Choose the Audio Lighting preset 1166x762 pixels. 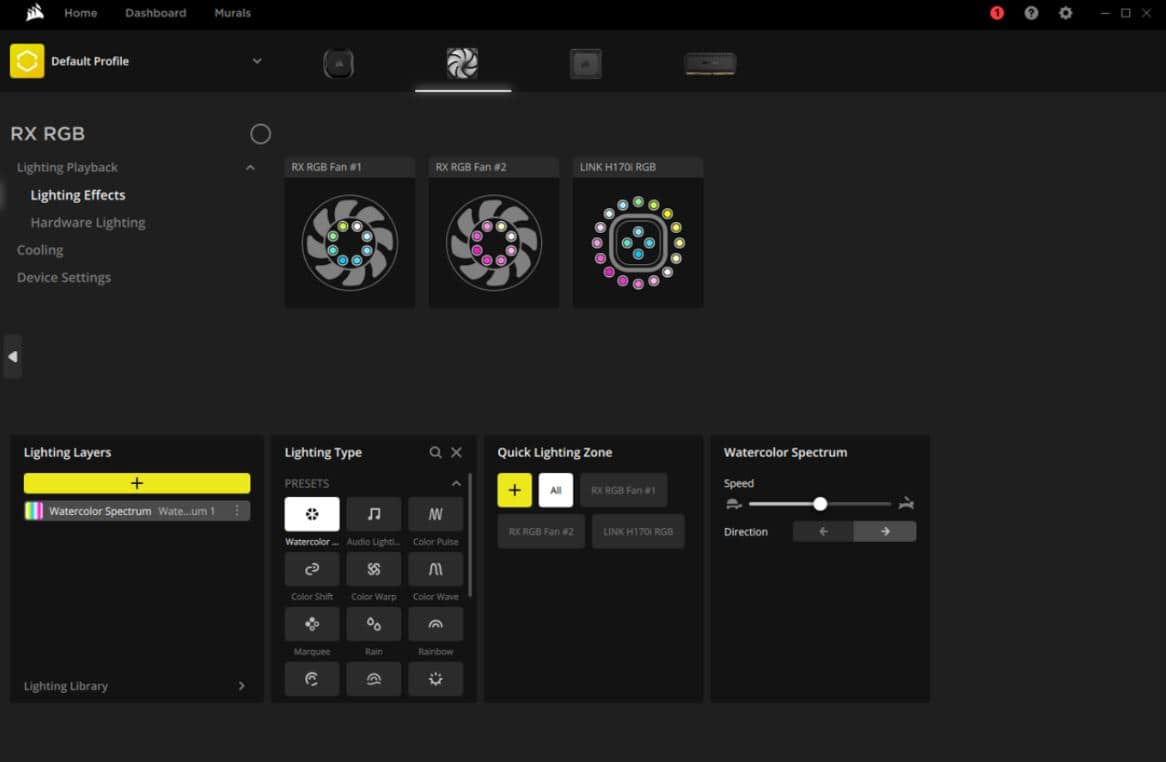point(373,514)
